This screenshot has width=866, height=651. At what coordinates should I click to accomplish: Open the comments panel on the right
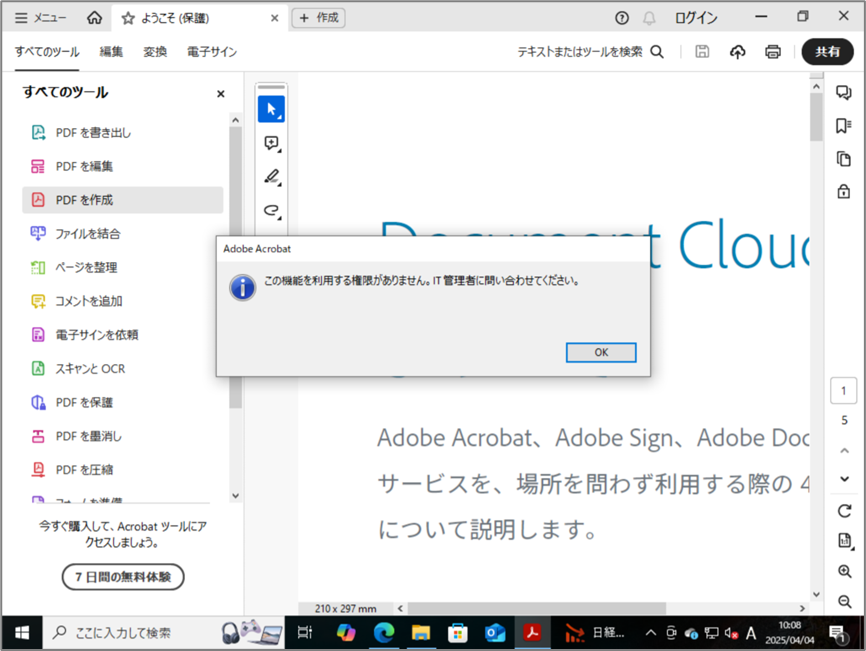[x=843, y=93]
